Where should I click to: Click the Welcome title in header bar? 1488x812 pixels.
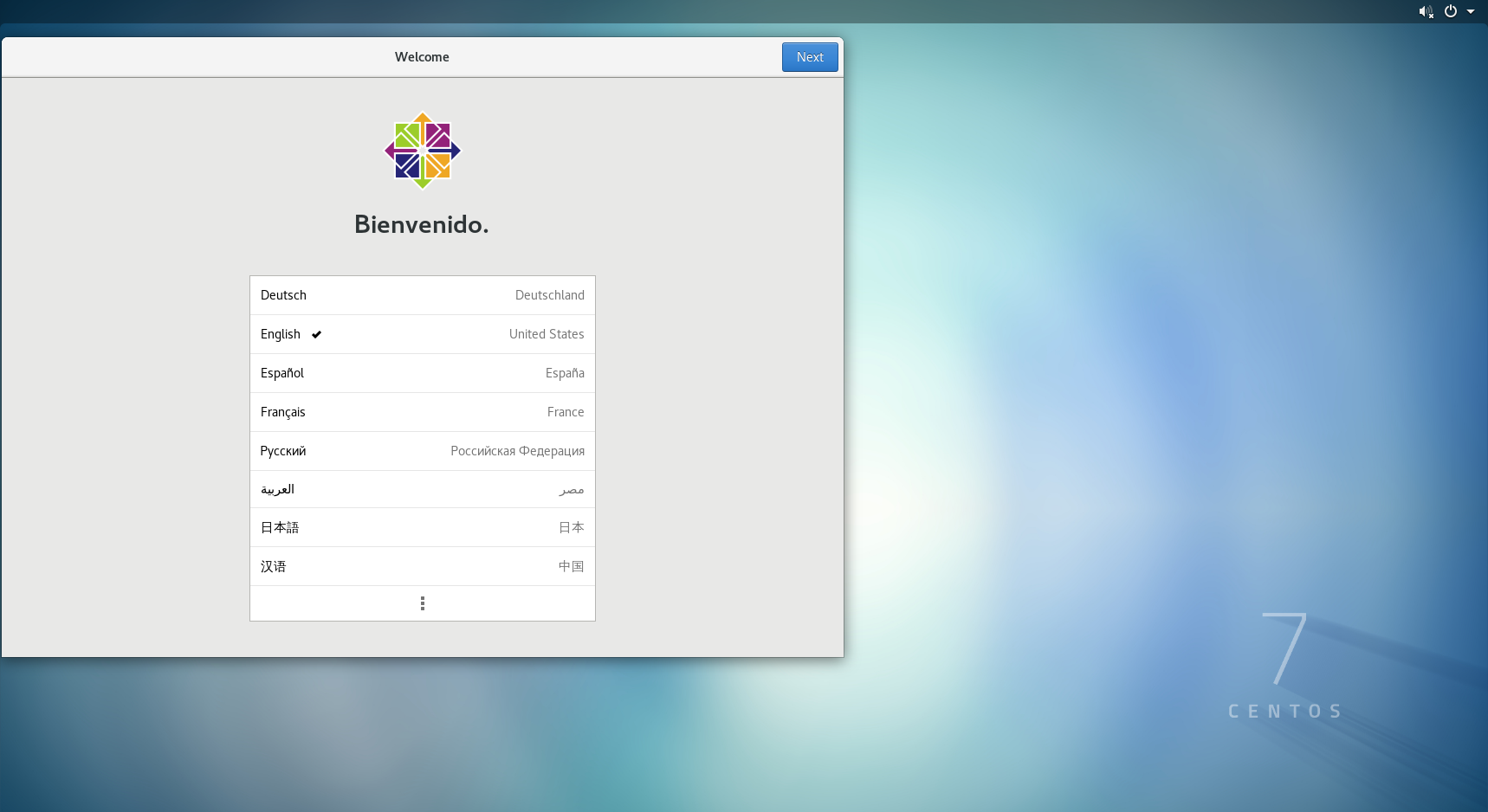(x=422, y=57)
